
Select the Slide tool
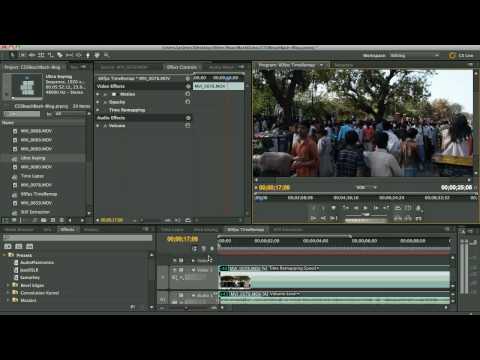click(x=78, y=55)
